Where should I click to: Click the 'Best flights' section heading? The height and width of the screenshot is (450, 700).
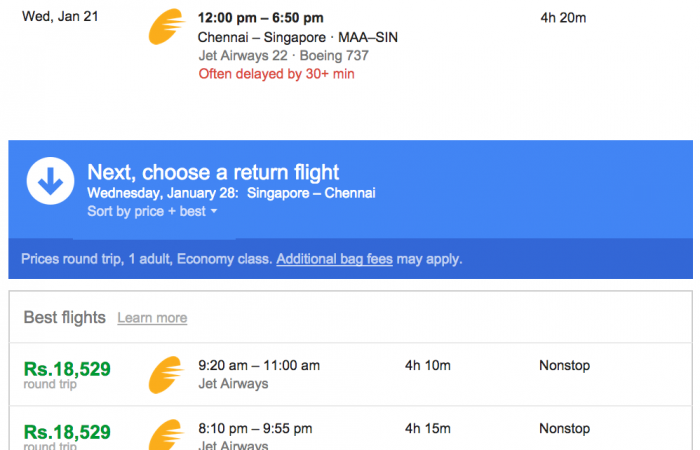pos(64,317)
